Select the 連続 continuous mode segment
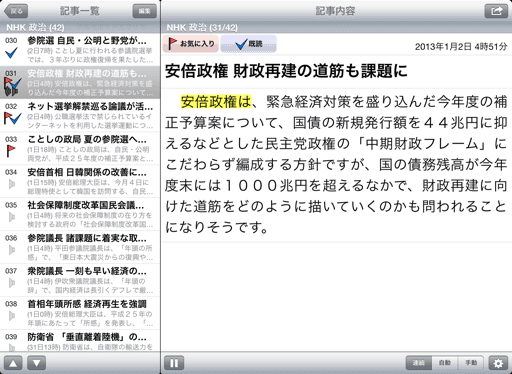512x374 pixels. point(419,363)
